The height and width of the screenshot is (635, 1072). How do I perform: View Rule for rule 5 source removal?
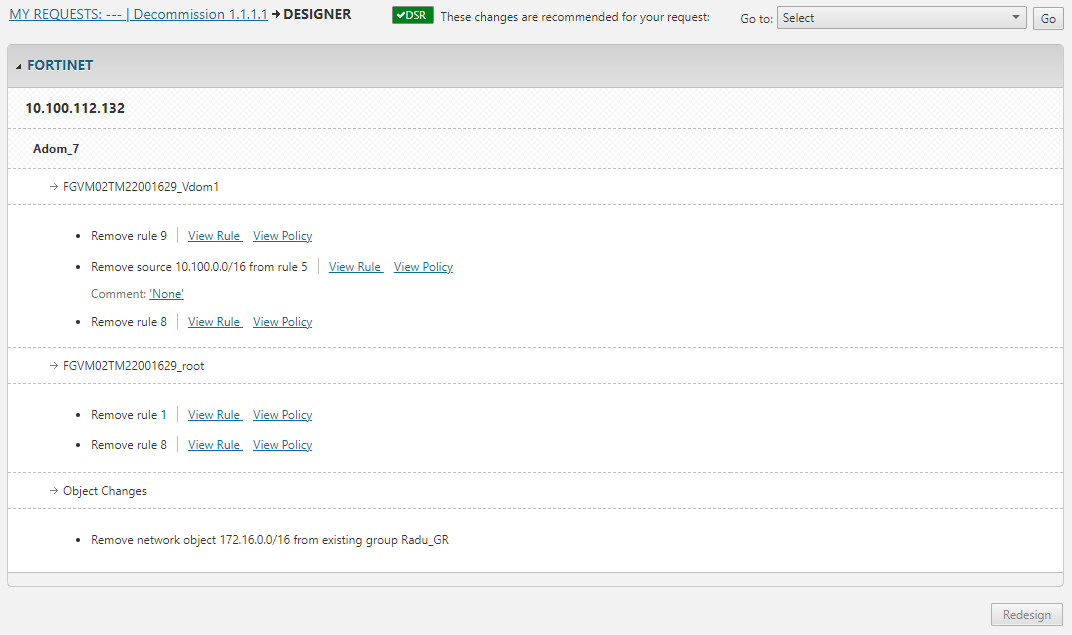(x=356, y=267)
